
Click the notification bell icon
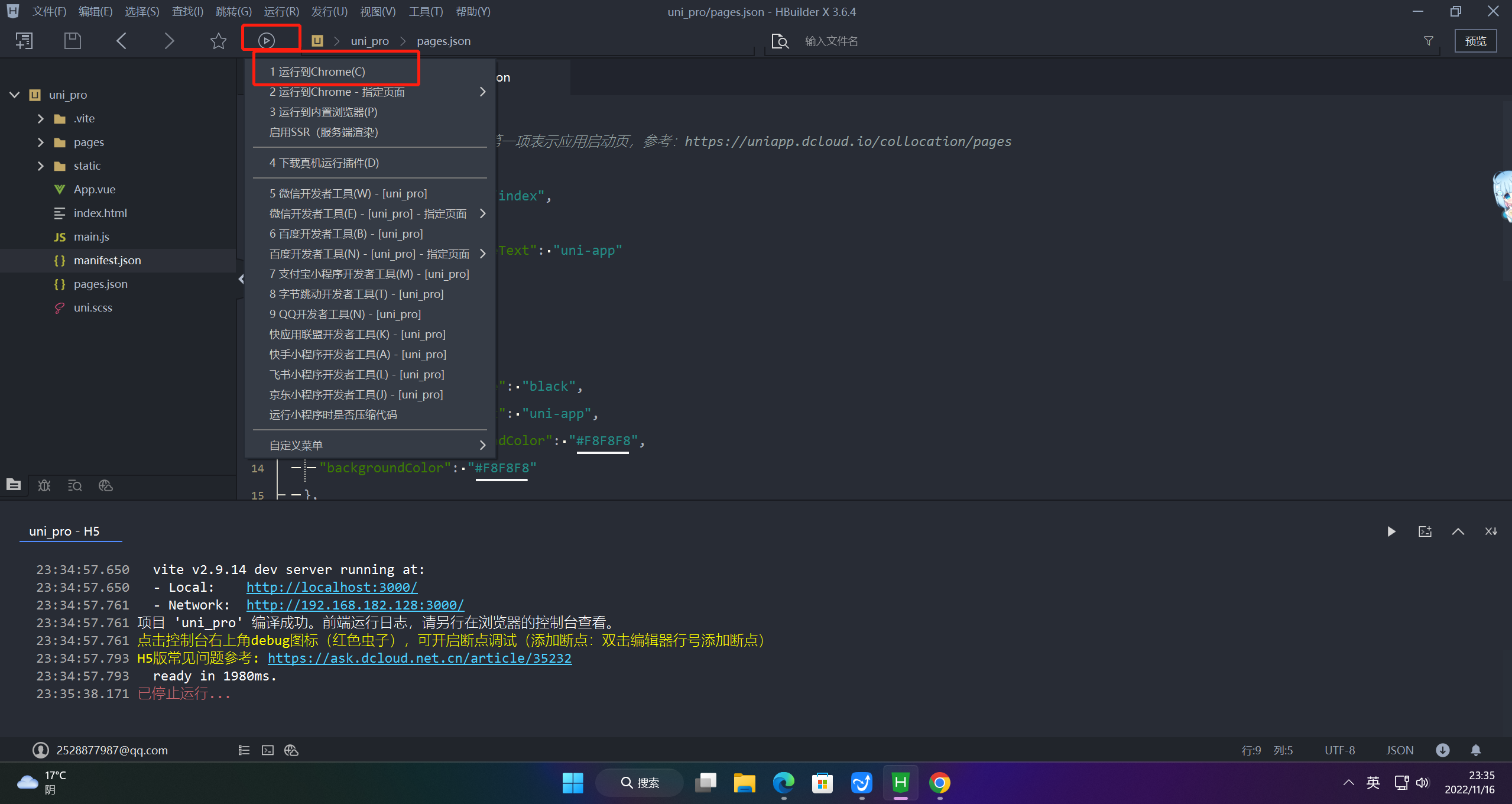pos(1476,750)
